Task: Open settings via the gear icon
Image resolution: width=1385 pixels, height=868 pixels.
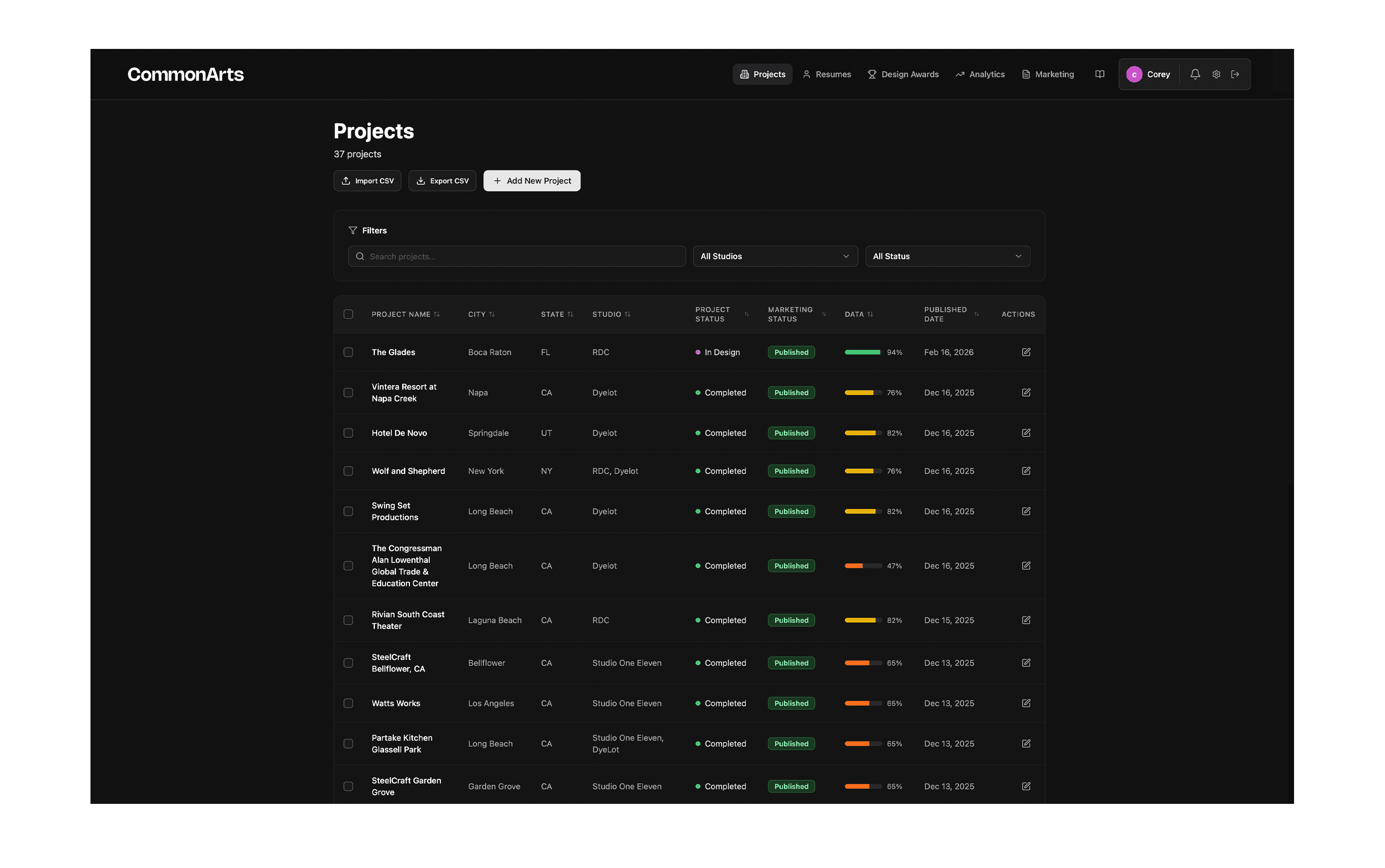Action: point(1216,74)
